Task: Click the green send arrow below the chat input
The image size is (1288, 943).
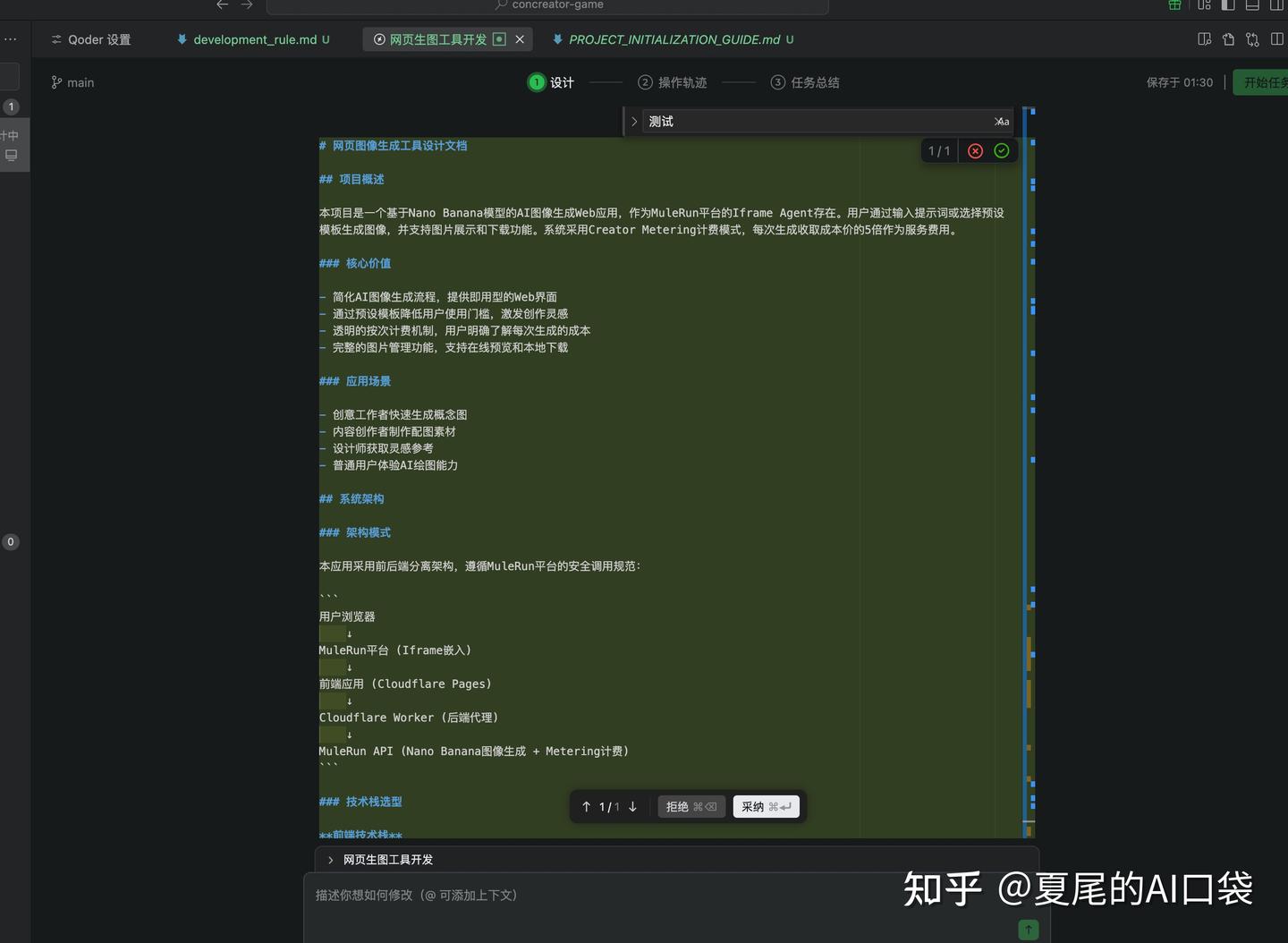Action: pos(1027,930)
